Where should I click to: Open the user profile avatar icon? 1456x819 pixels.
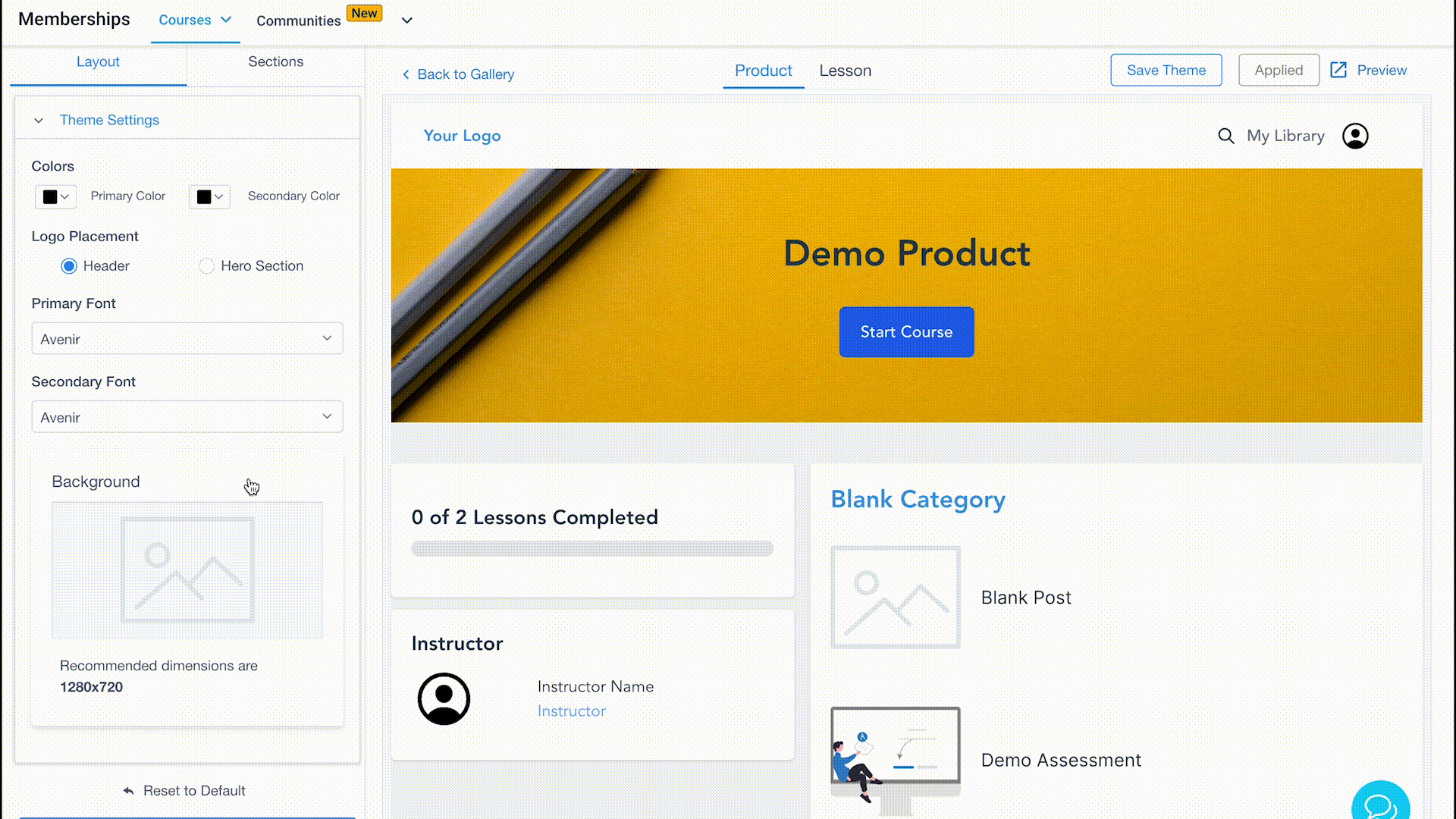1355,136
